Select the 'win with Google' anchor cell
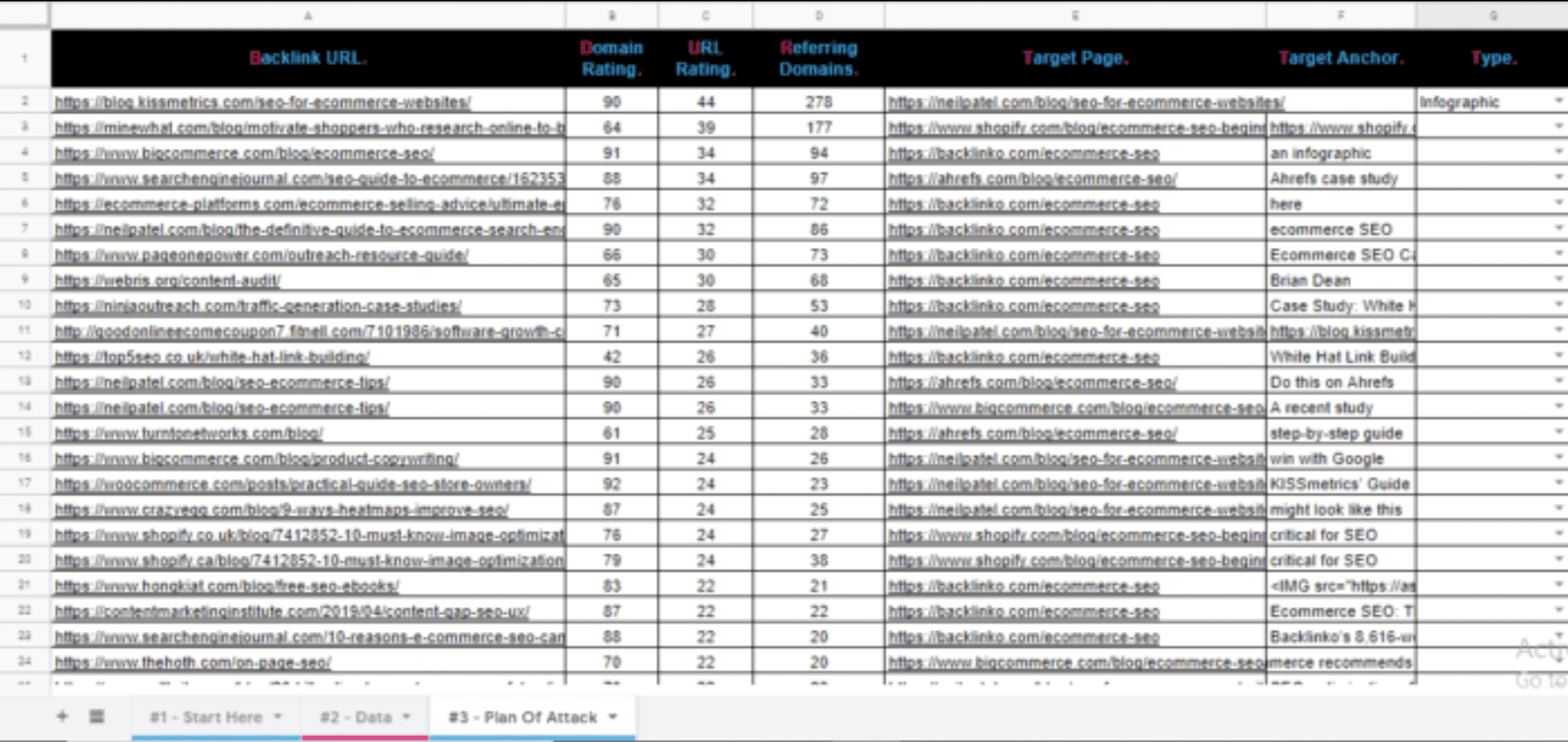The height and width of the screenshot is (742, 1568). [x=1341, y=458]
